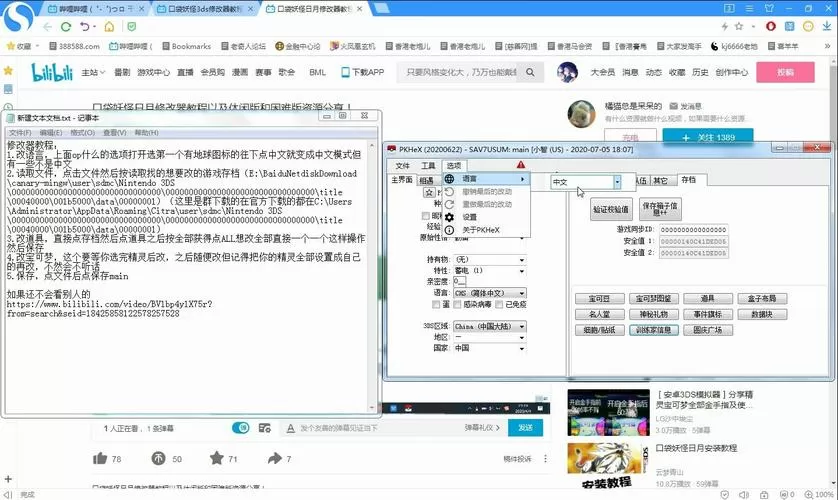The image size is (838, 500).
Task: Click the 神秘礼物 button
Action: [x=653, y=315]
